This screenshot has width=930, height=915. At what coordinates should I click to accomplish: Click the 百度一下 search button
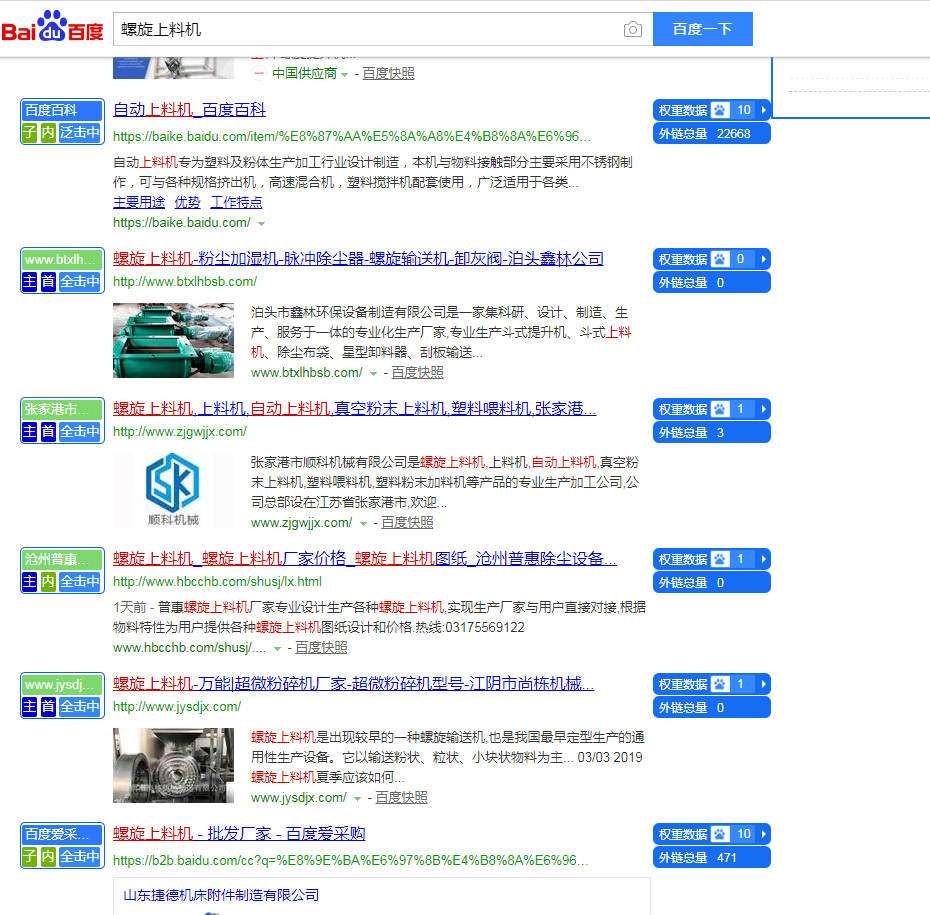tap(702, 29)
